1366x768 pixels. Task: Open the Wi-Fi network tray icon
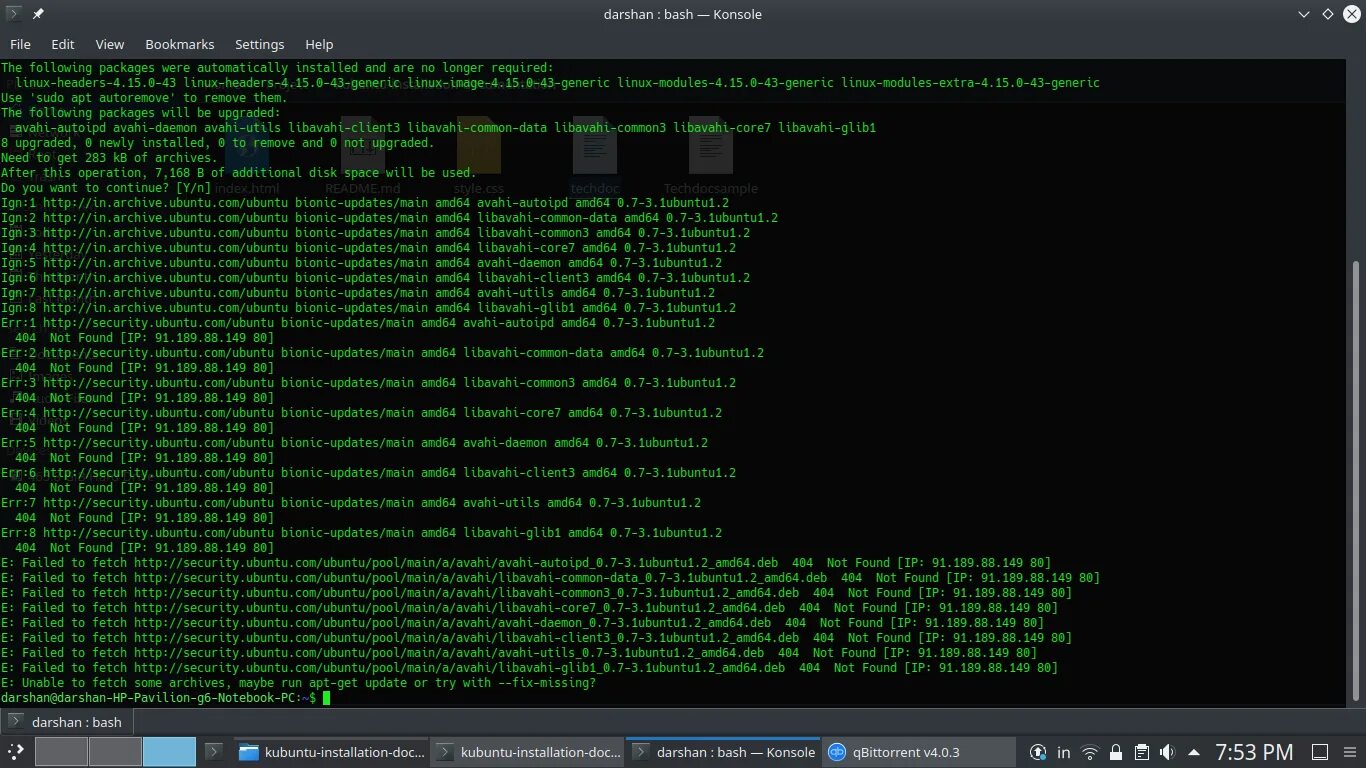tap(1090, 752)
